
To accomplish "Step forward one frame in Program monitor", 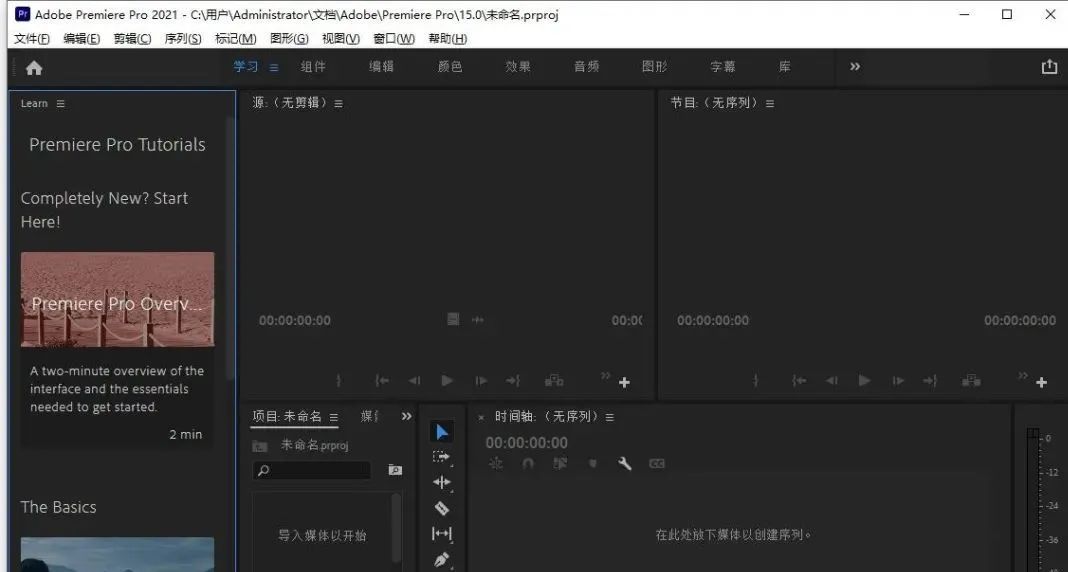I will (x=898, y=381).
